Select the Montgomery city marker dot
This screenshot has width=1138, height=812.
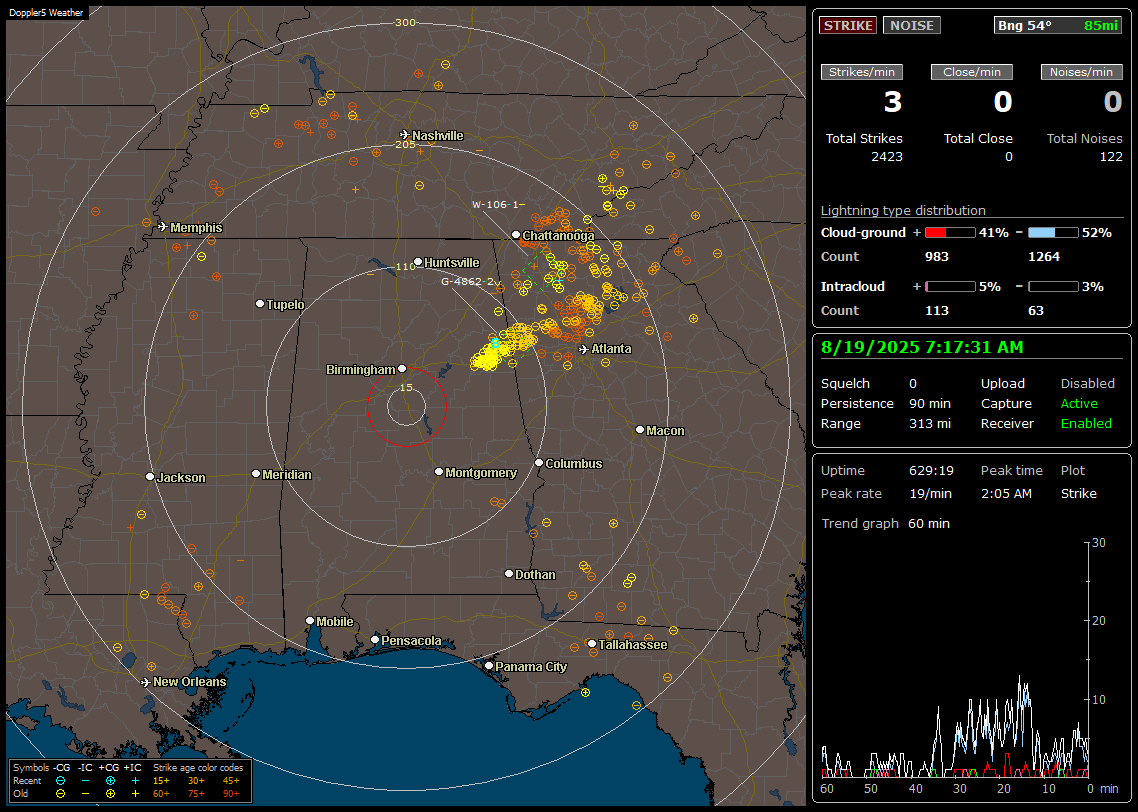click(x=439, y=472)
